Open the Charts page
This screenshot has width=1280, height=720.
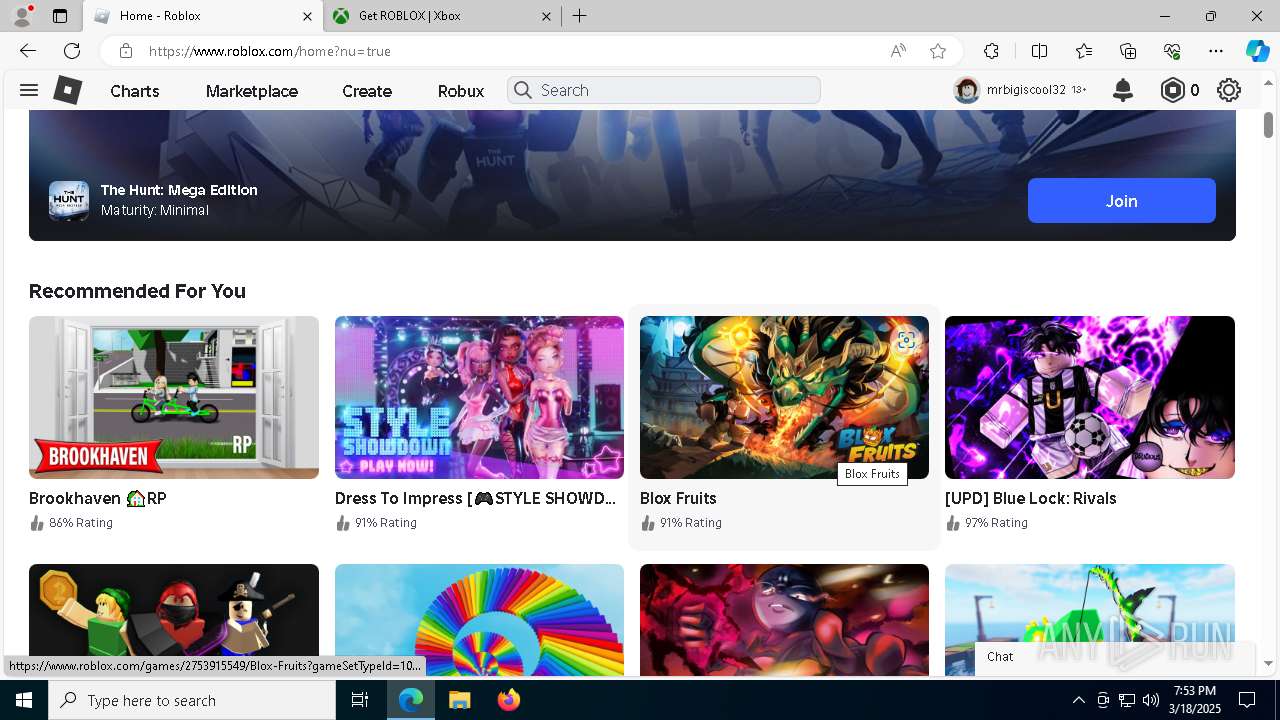[x=135, y=91]
